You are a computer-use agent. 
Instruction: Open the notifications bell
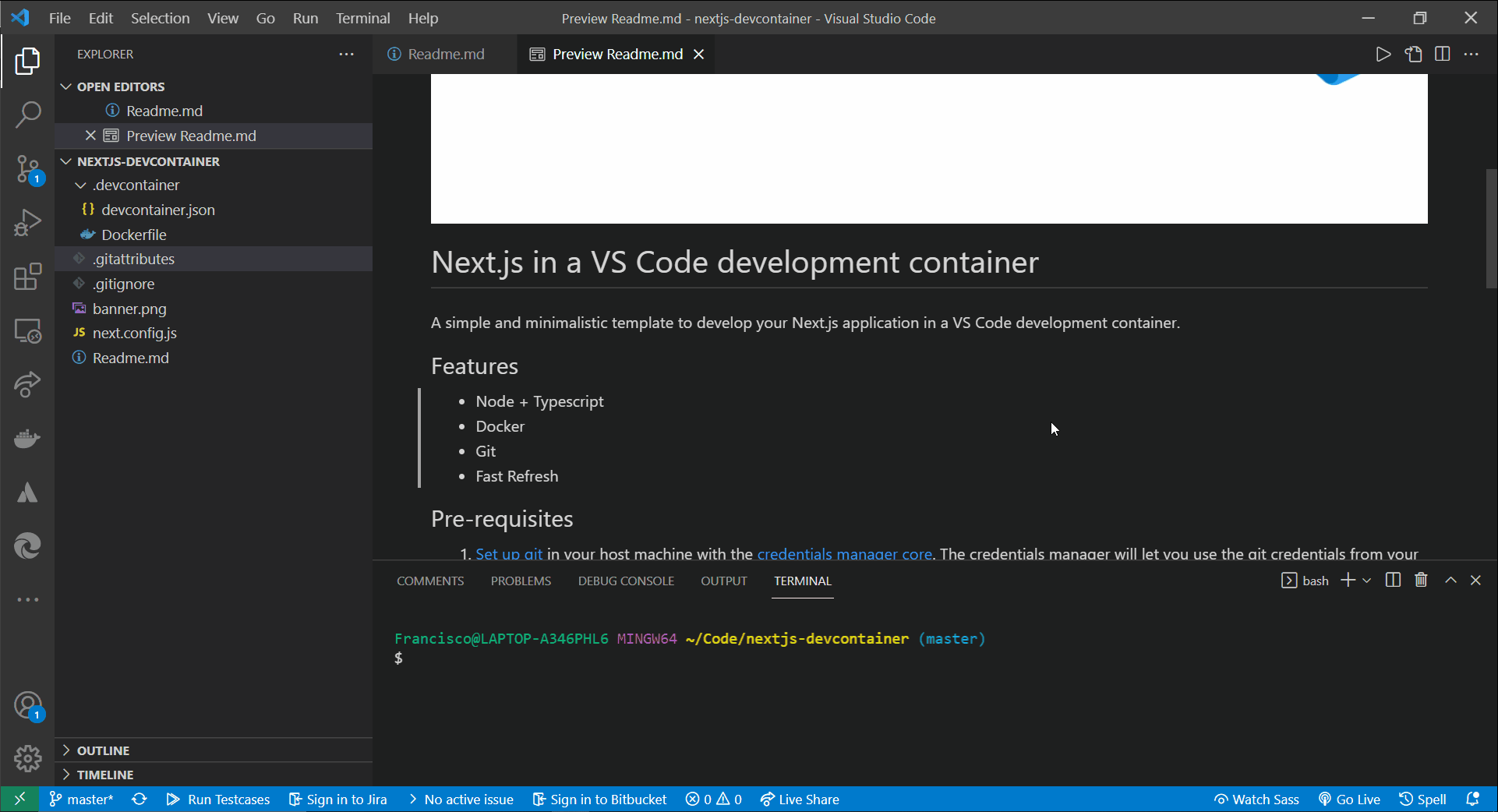[x=1473, y=799]
